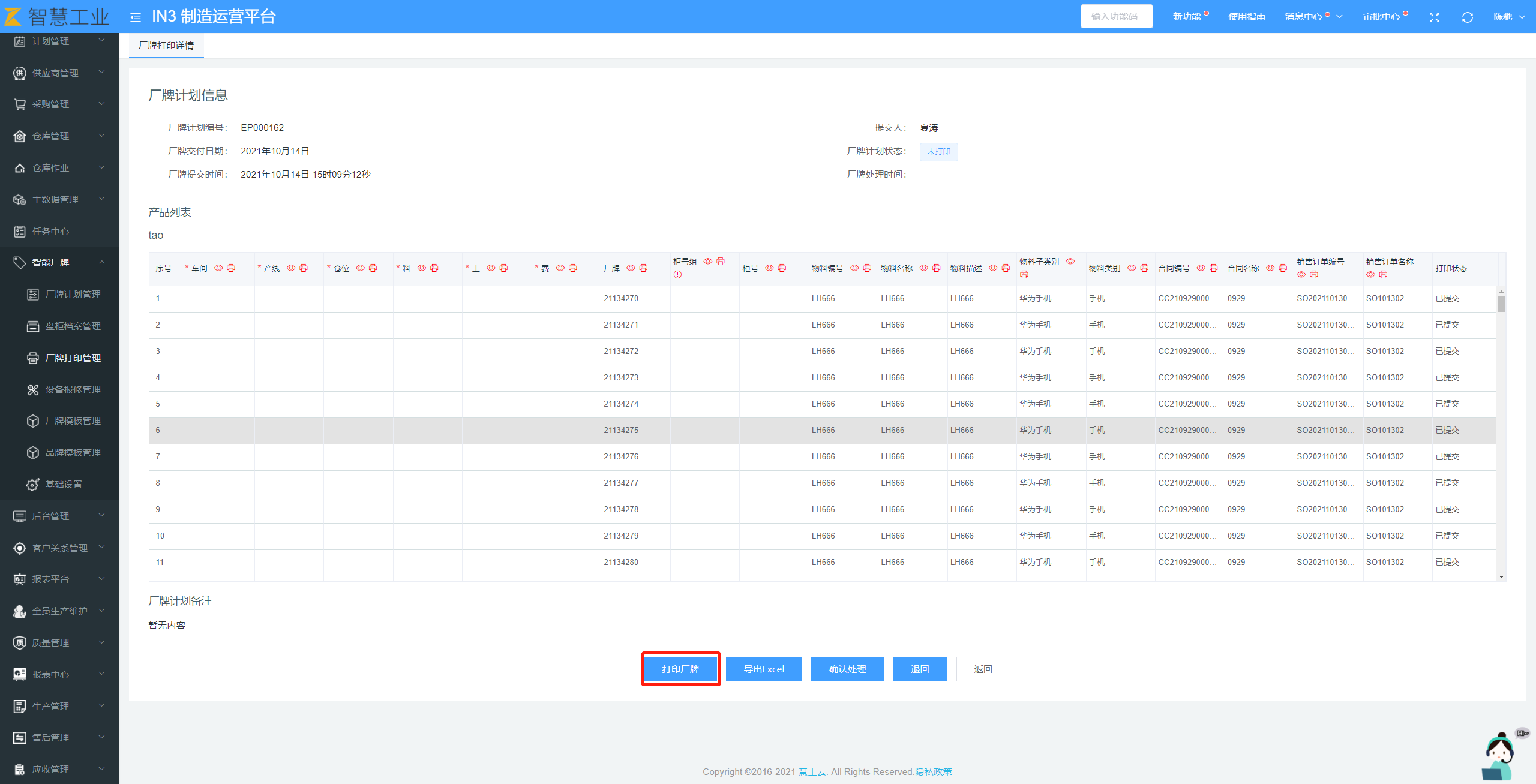
Task: Select the 厂牌打印详情 tab
Action: [166, 46]
